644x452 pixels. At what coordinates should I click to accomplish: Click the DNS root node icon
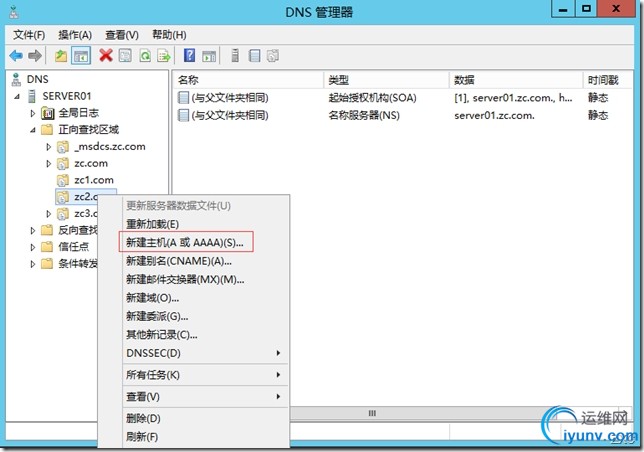click(x=16, y=79)
